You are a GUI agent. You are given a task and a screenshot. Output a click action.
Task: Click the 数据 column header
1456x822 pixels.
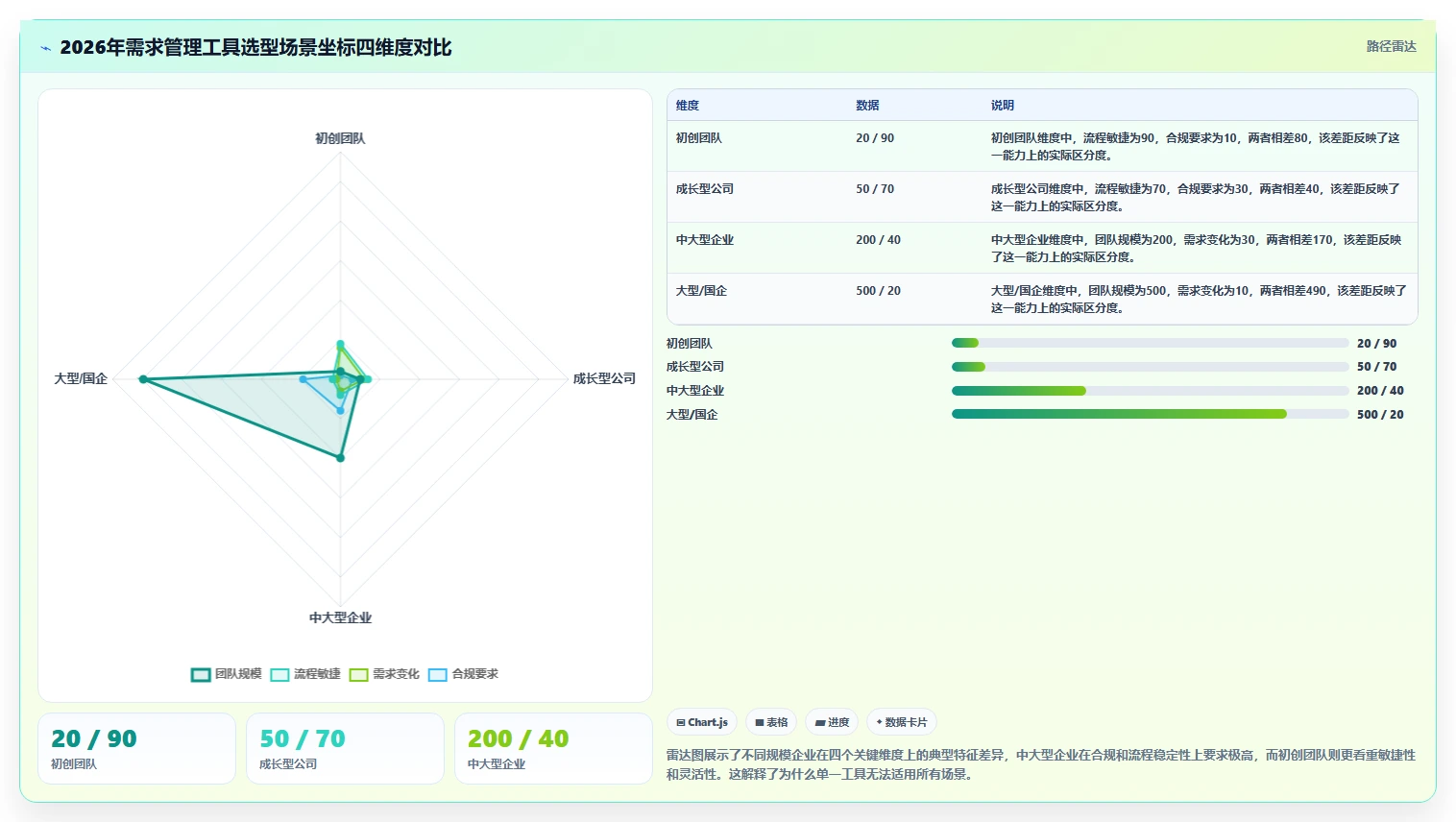(867, 106)
